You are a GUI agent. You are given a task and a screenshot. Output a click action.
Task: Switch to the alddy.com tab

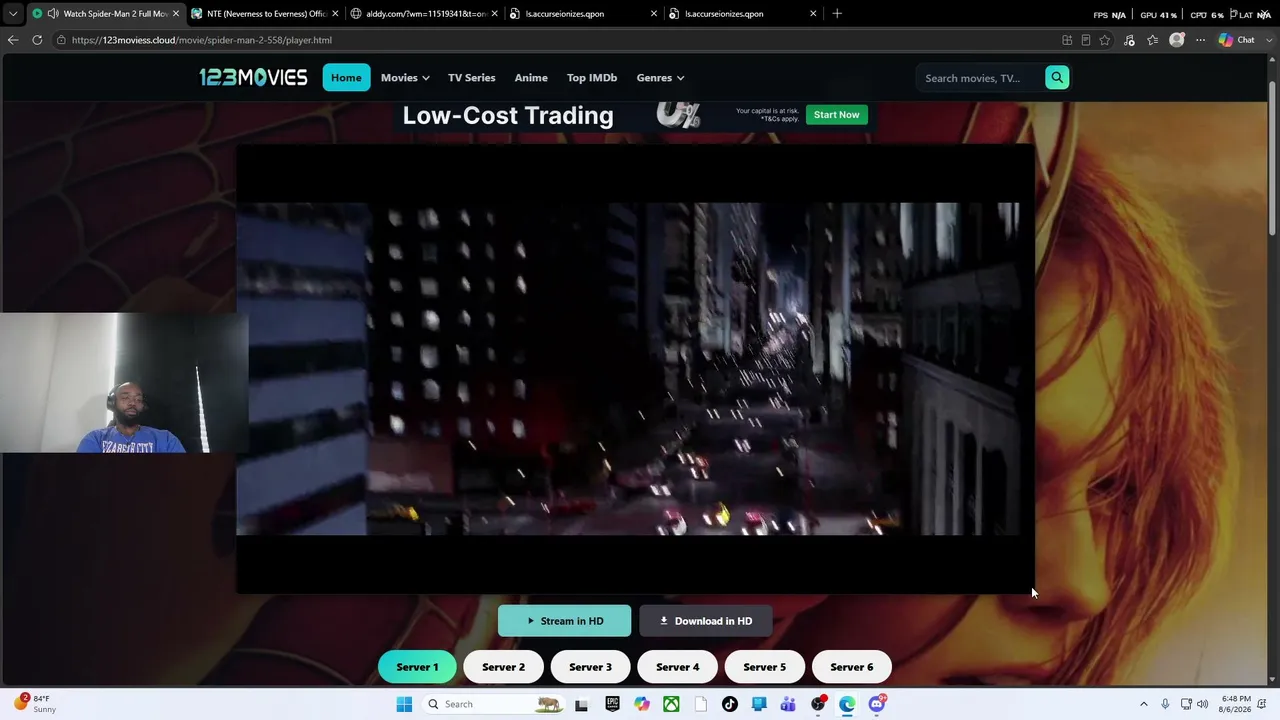(x=425, y=14)
